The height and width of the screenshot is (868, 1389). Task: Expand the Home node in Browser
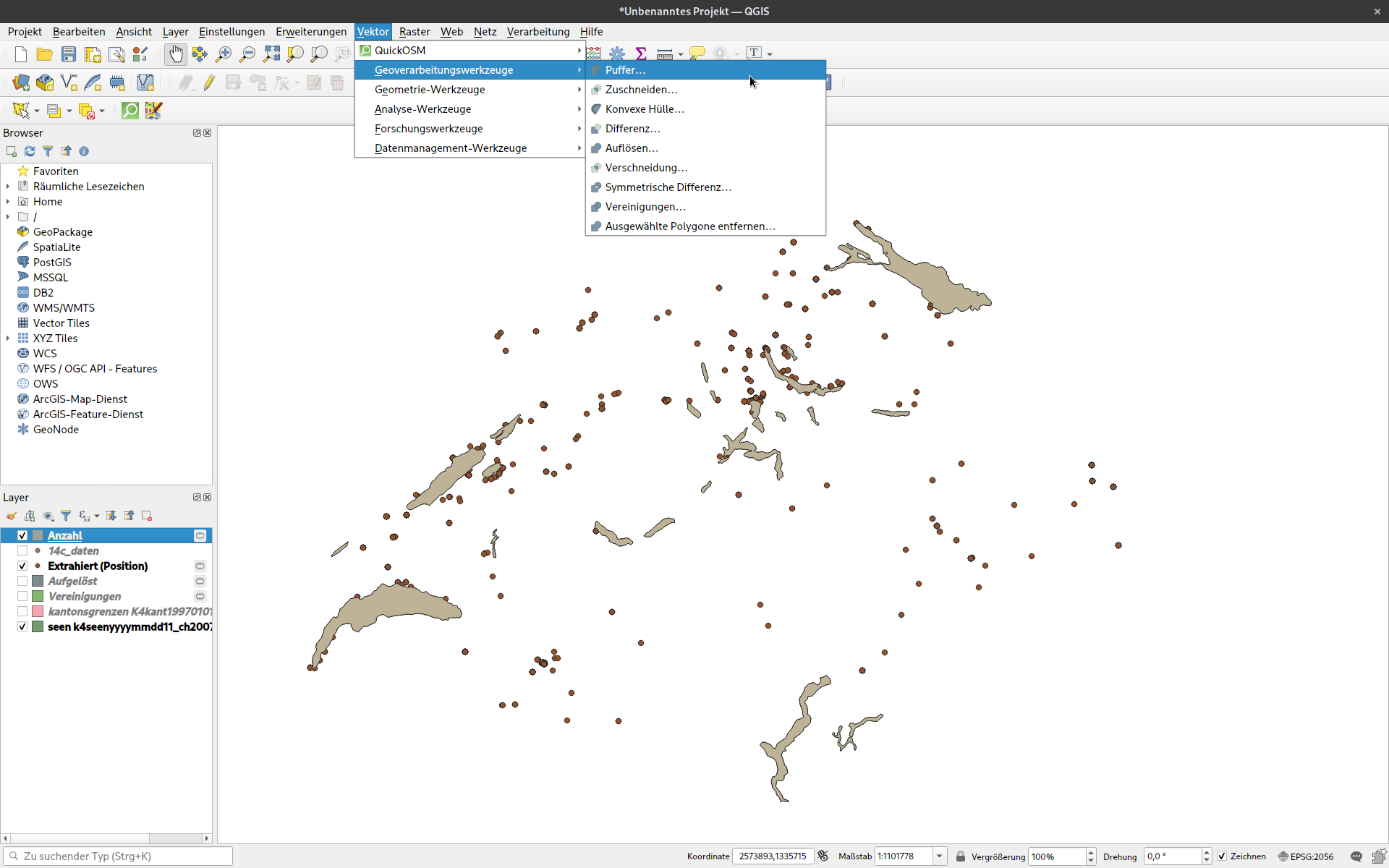point(8,202)
